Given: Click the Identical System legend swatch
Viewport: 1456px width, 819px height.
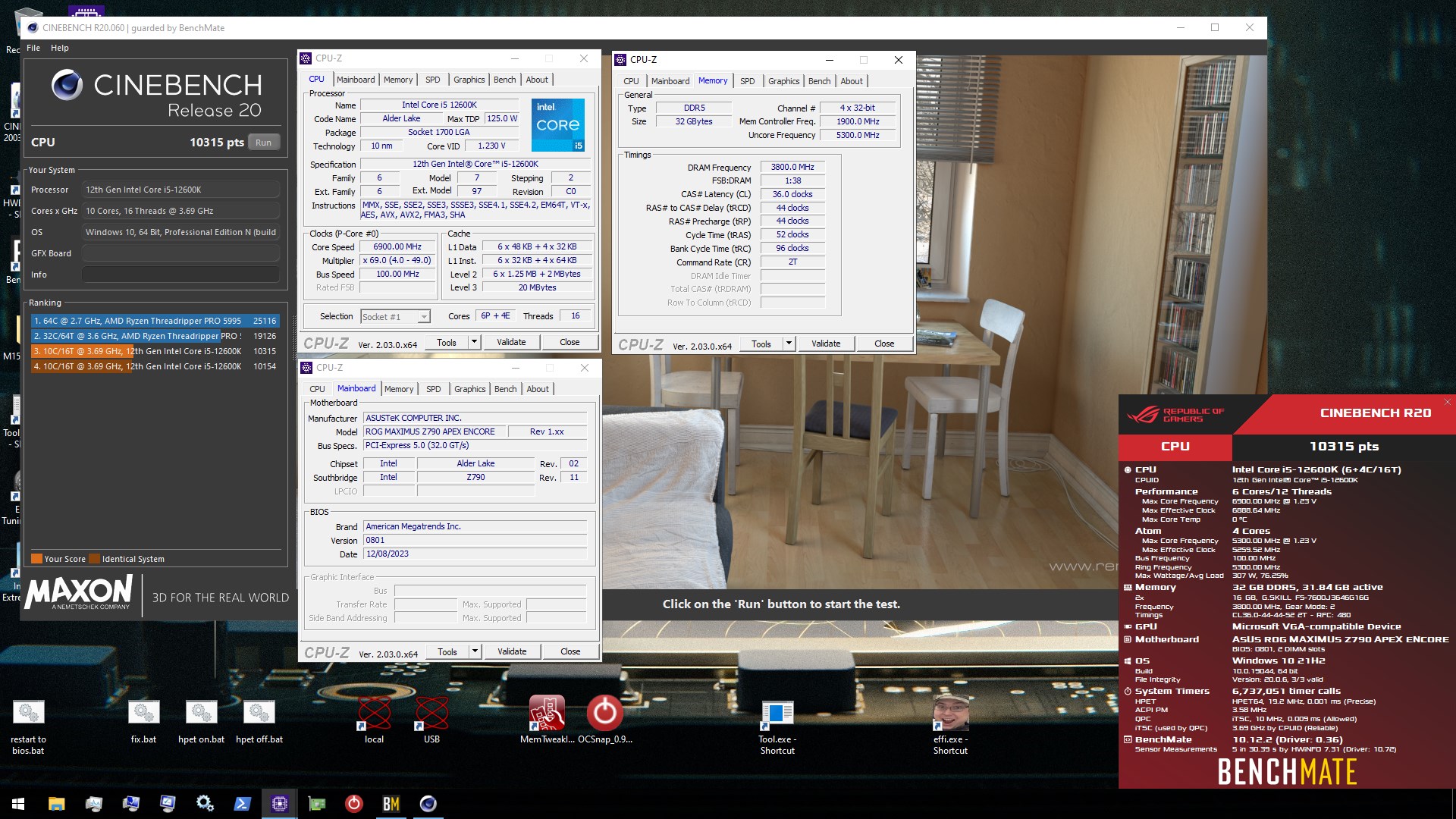Looking at the screenshot, I should coord(94,559).
